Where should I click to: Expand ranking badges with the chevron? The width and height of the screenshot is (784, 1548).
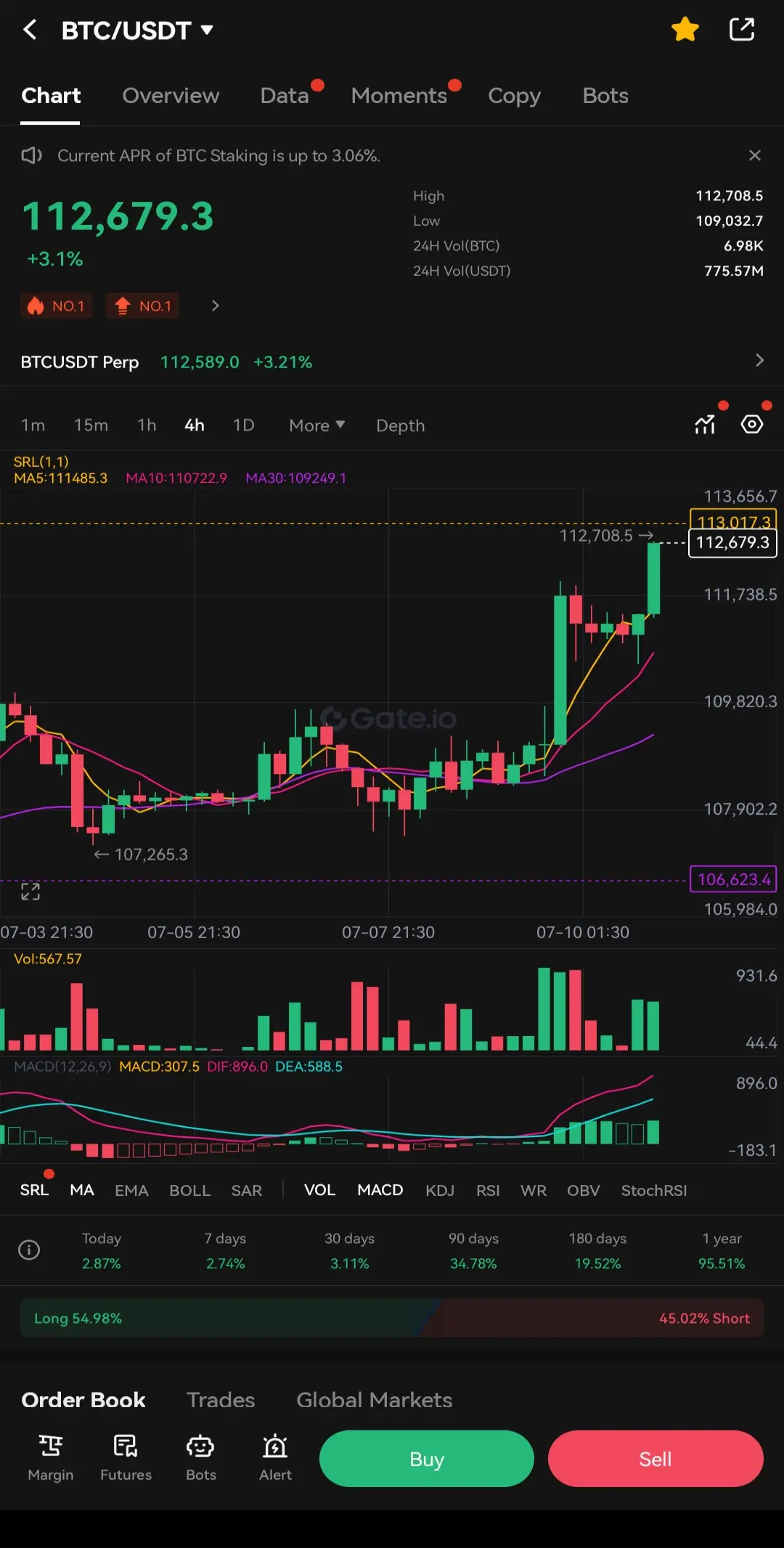(215, 306)
